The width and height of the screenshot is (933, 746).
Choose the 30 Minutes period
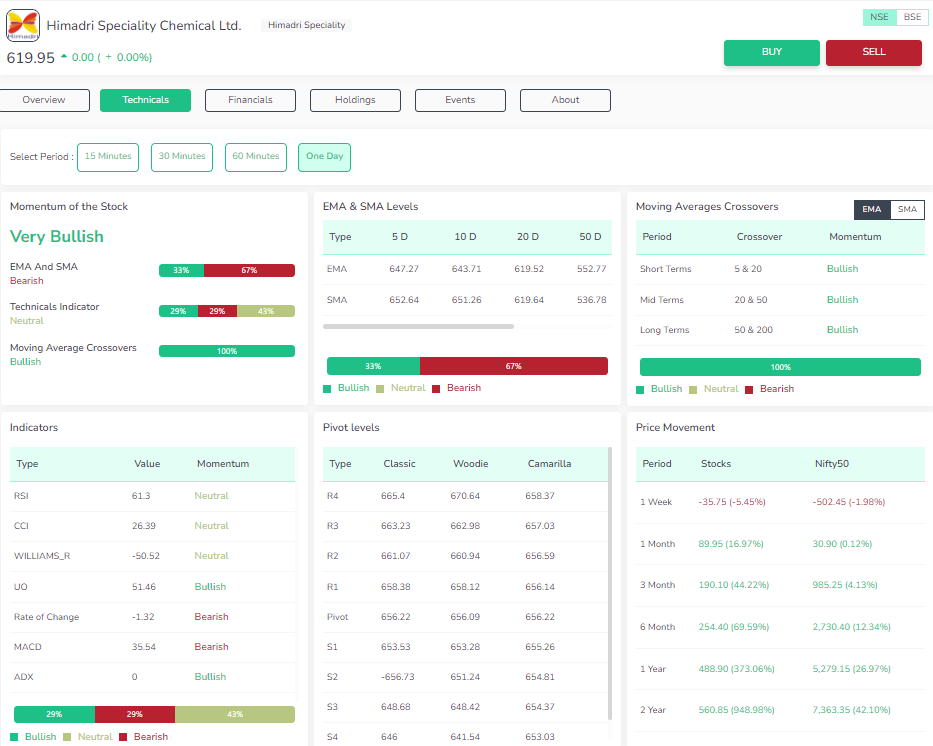tap(182, 157)
